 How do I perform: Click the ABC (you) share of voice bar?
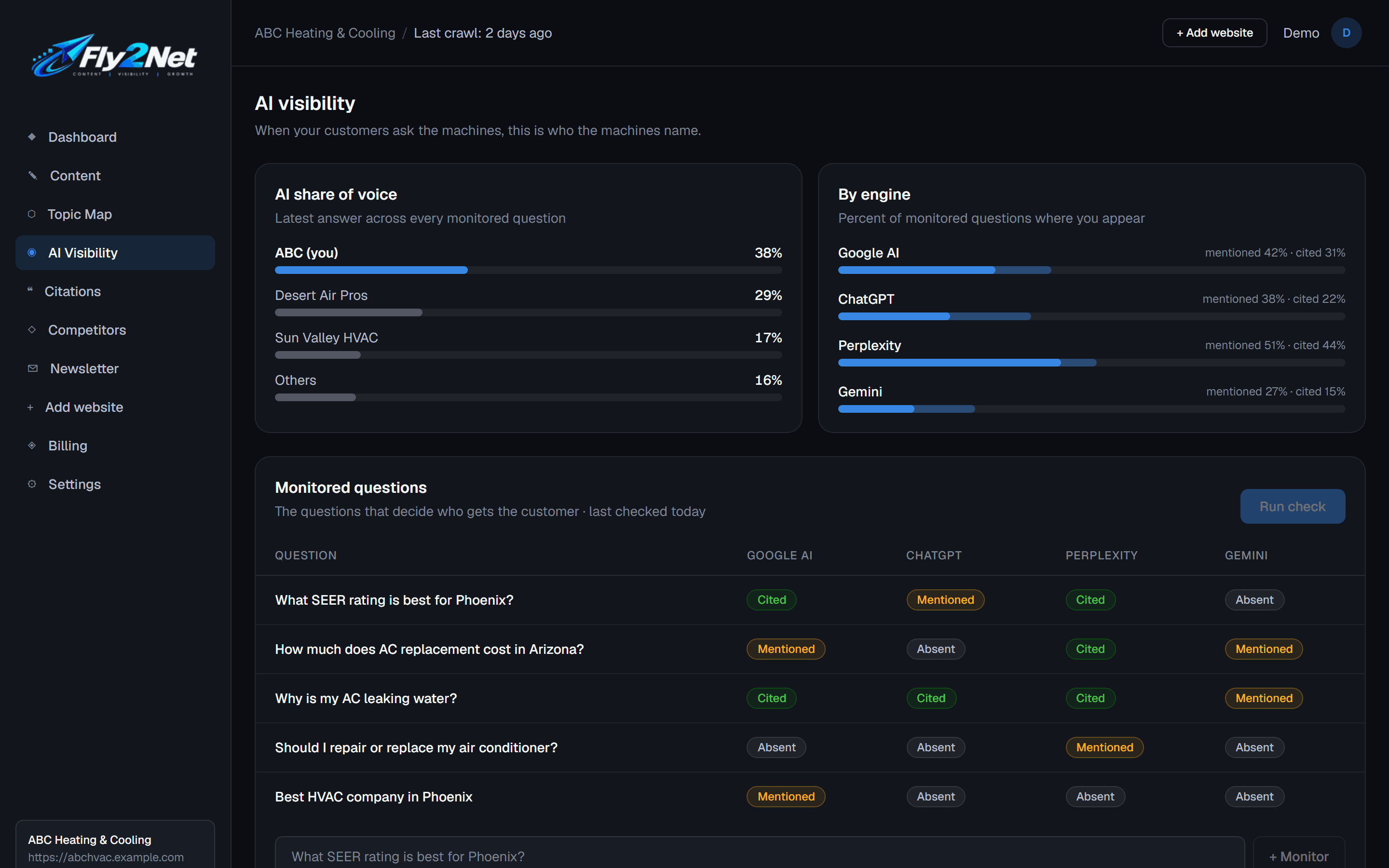pyautogui.click(x=528, y=270)
